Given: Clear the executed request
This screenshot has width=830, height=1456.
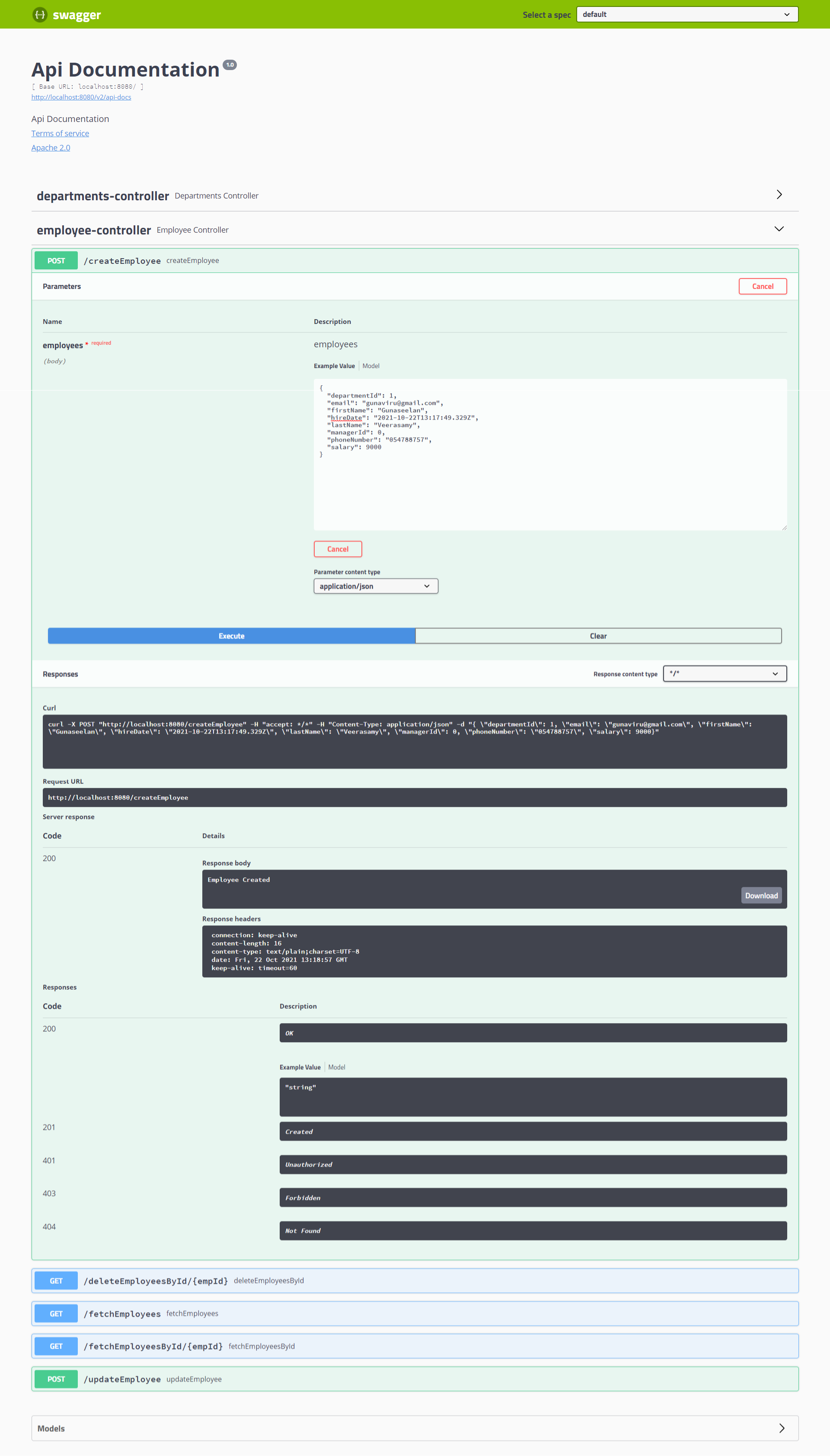Looking at the screenshot, I should (x=598, y=636).
